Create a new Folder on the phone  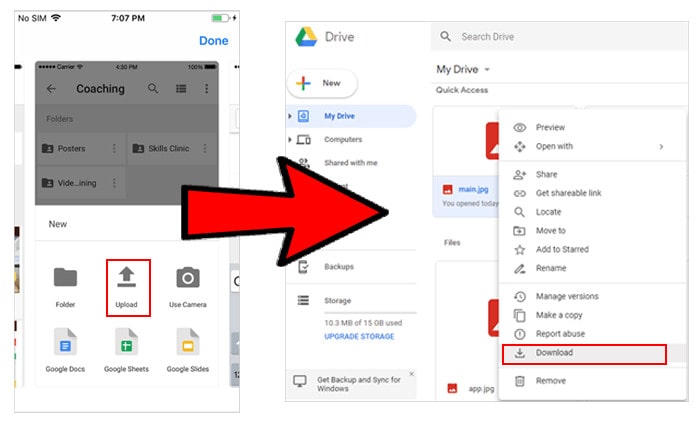[65, 287]
